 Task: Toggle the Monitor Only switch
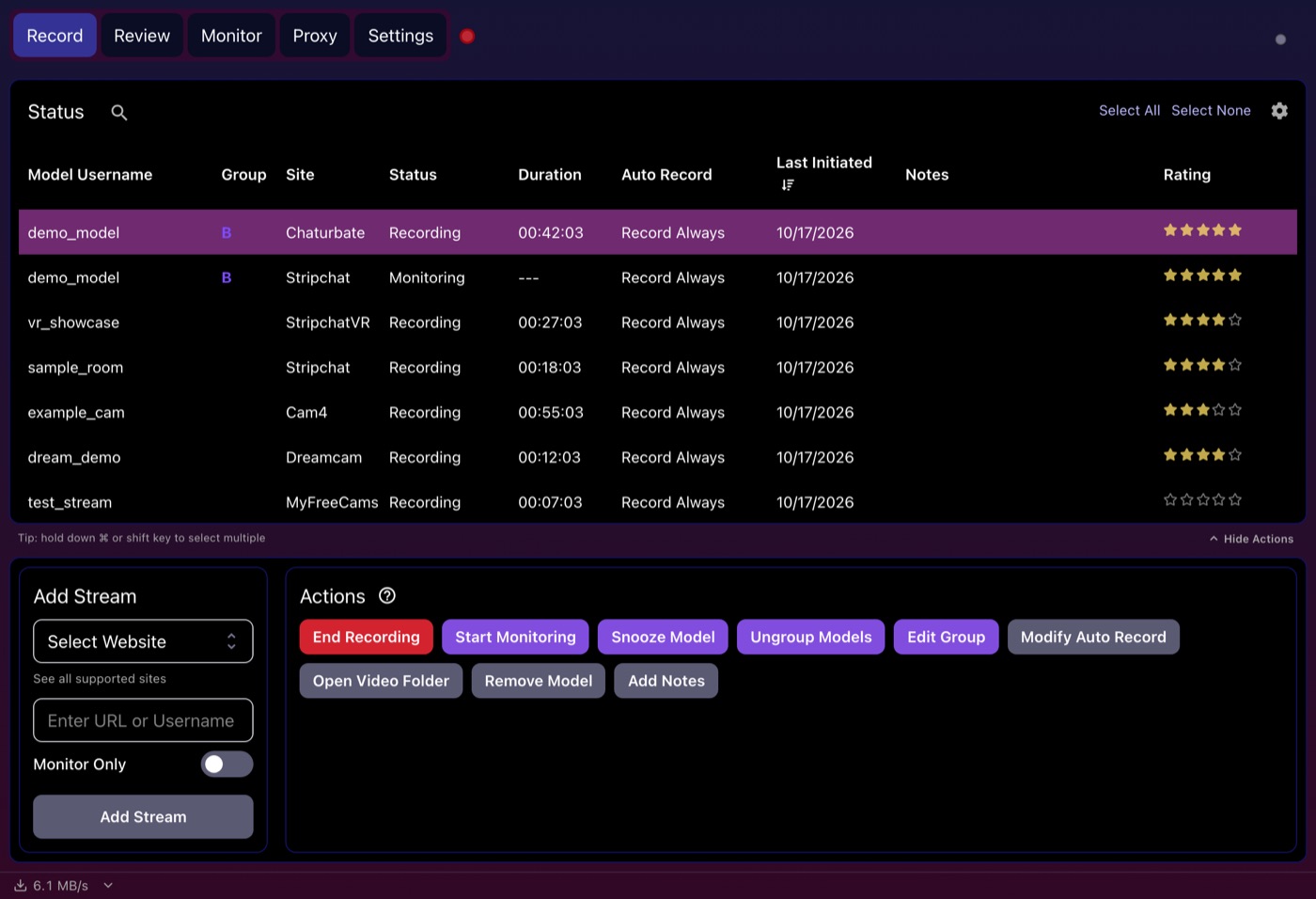click(227, 764)
